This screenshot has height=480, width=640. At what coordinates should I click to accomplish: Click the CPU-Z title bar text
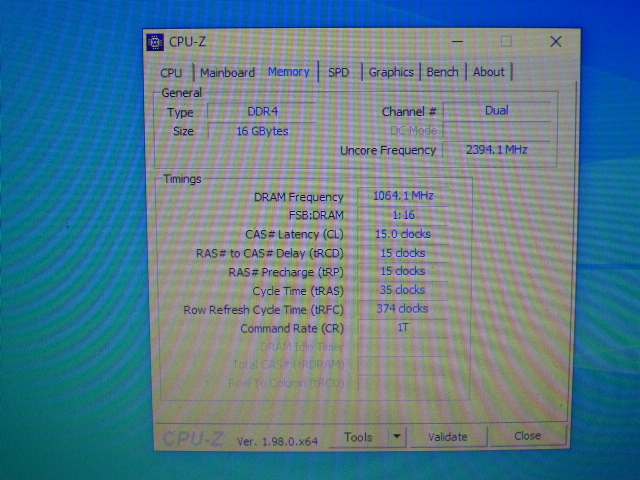click(x=187, y=42)
